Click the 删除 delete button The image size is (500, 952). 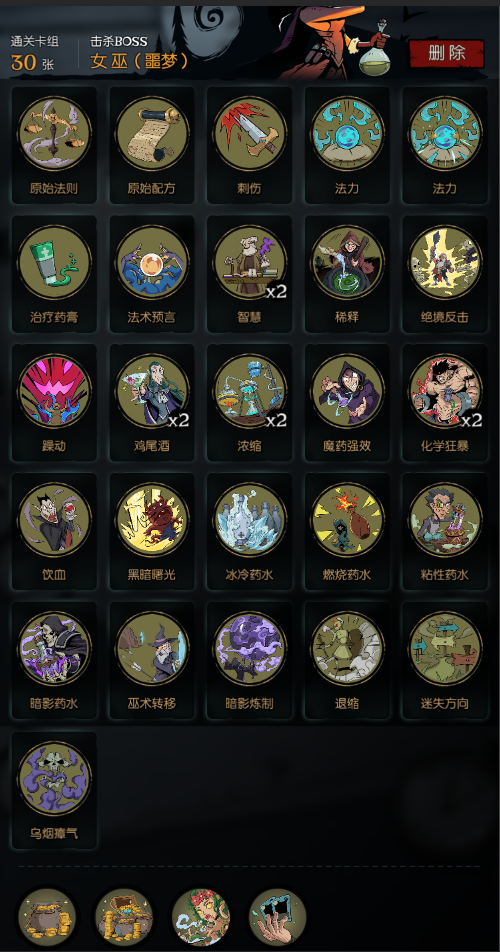point(447,53)
